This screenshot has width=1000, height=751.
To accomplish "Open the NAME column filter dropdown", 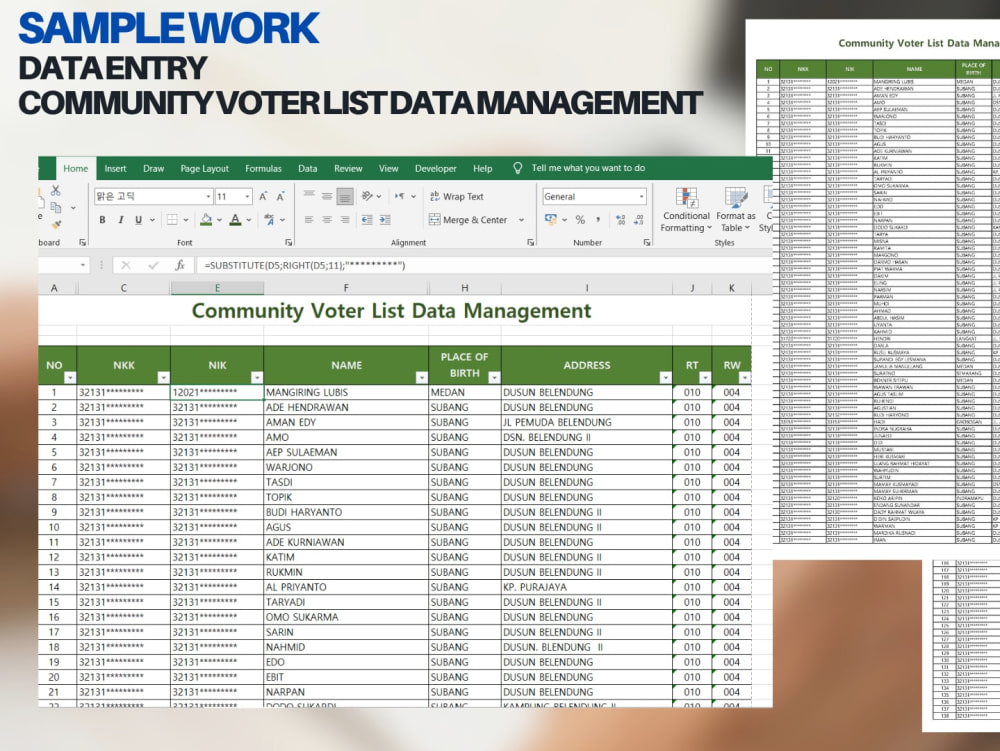I will tap(422, 377).
